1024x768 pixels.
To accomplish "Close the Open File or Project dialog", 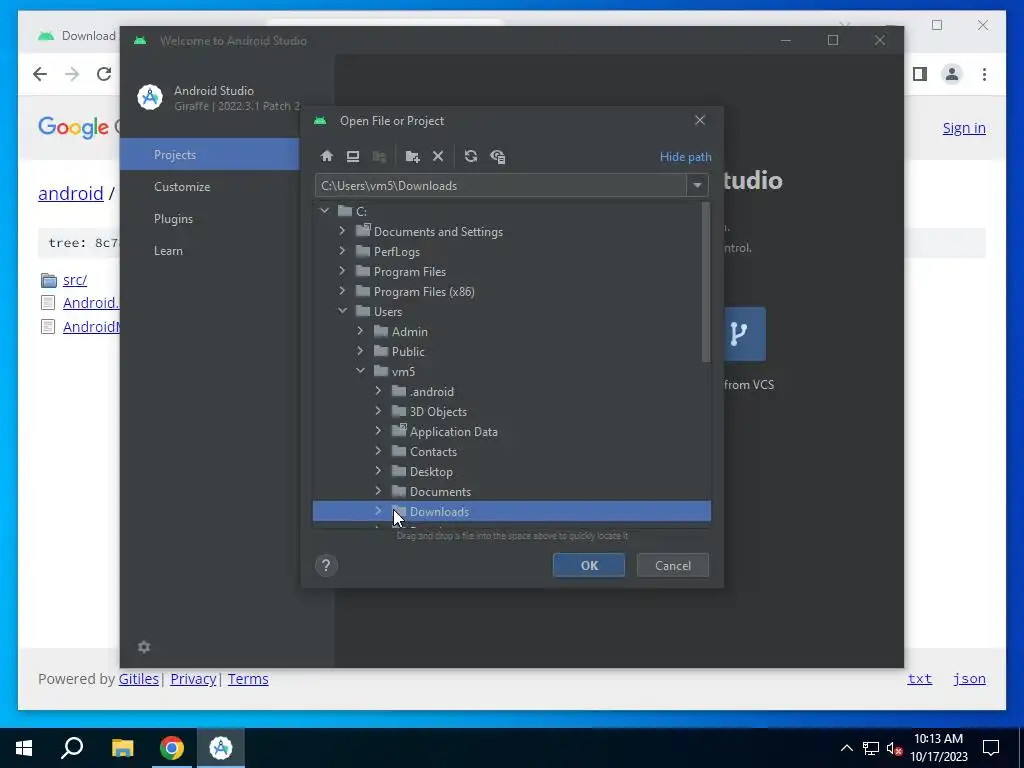I will coord(700,120).
